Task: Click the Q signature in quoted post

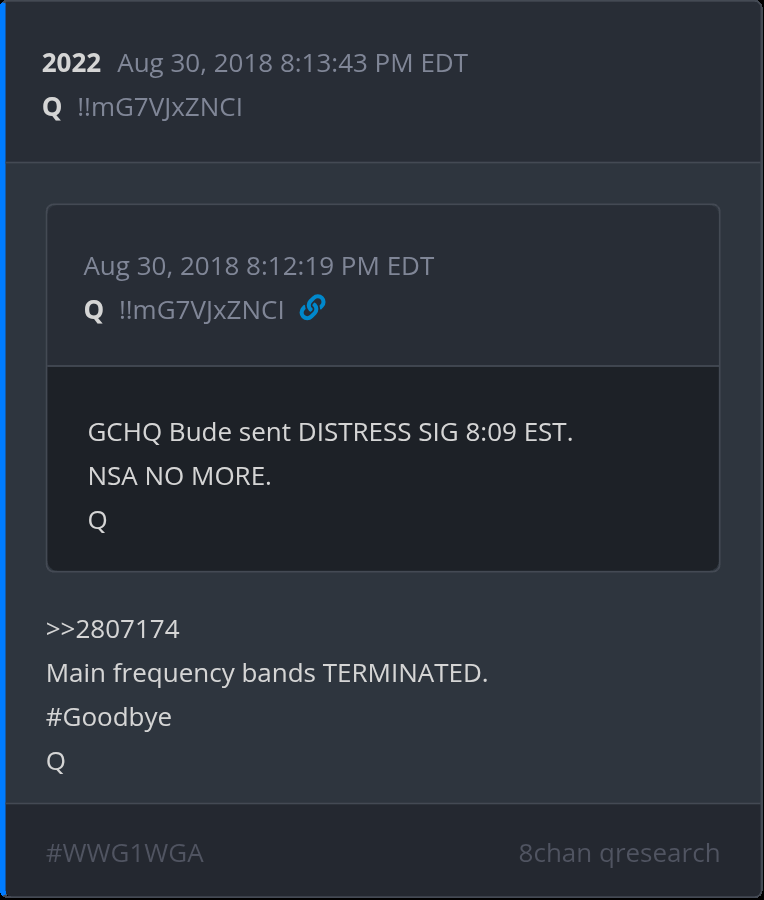Action: point(97,521)
